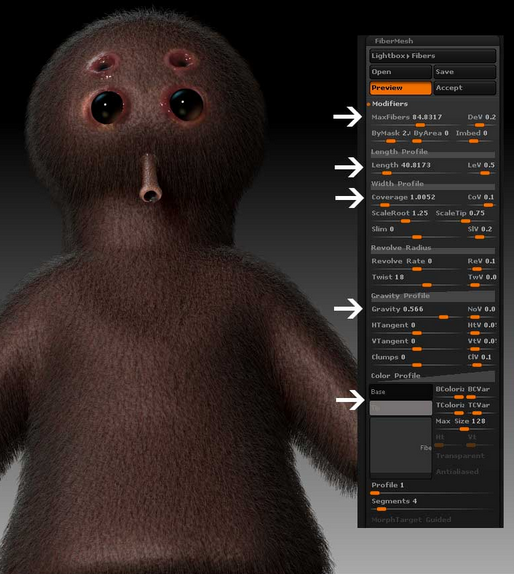This screenshot has height=574, width=514.
Task: Toggle the Preview button off
Action: pyautogui.click(x=400, y=88)
